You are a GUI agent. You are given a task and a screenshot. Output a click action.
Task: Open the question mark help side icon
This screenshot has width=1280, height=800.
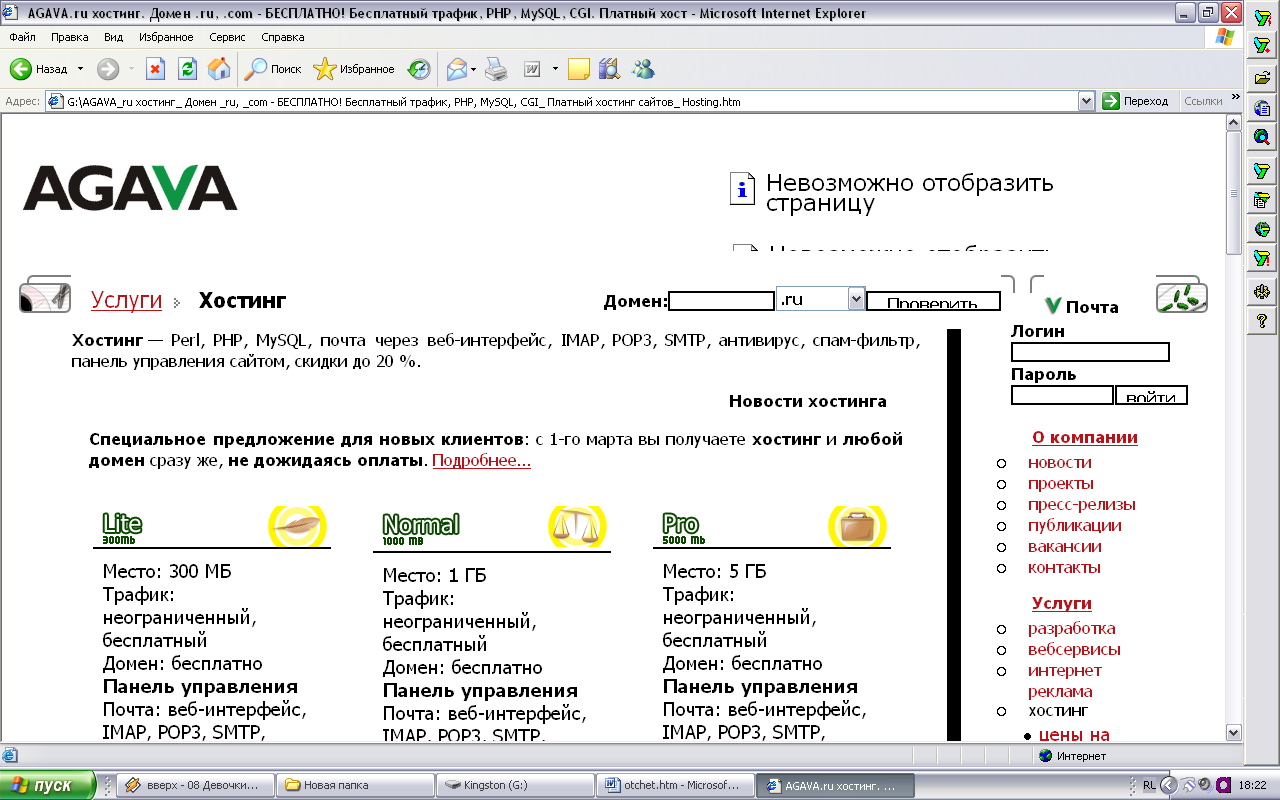coord(1262,321)
